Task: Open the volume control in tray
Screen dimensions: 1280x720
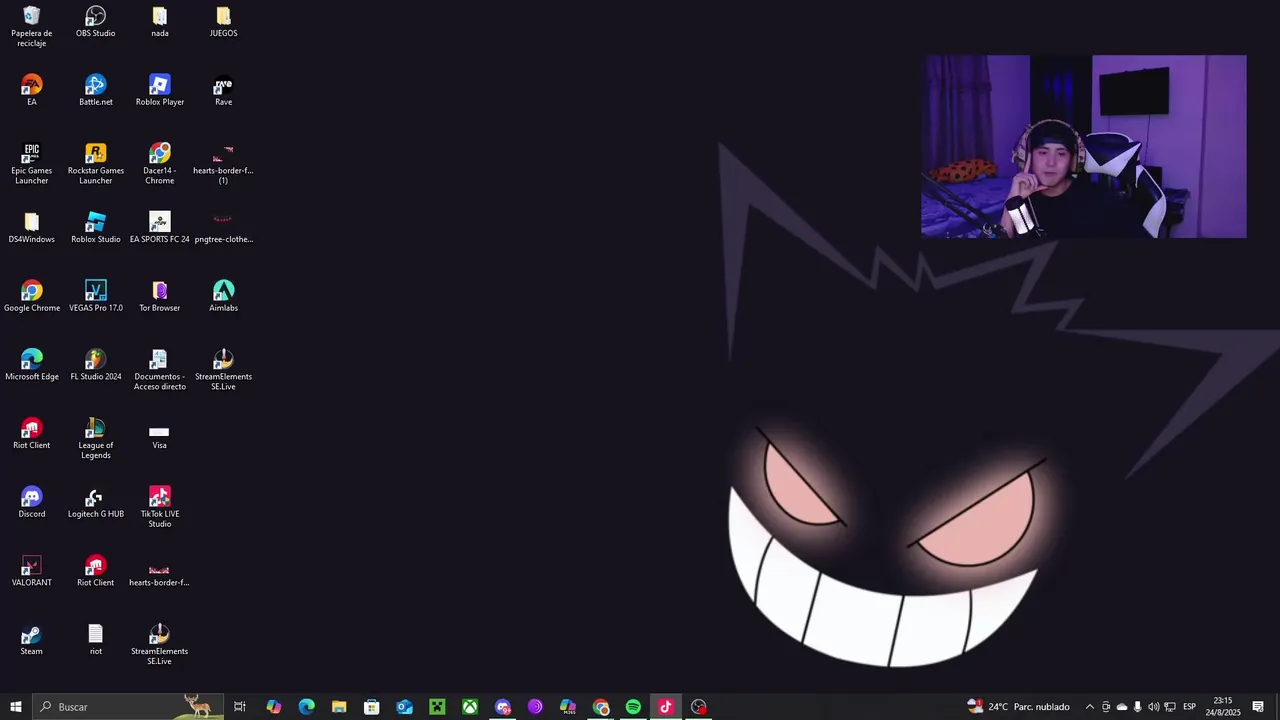Action: pyautogui.click(x=1153, y=707)
